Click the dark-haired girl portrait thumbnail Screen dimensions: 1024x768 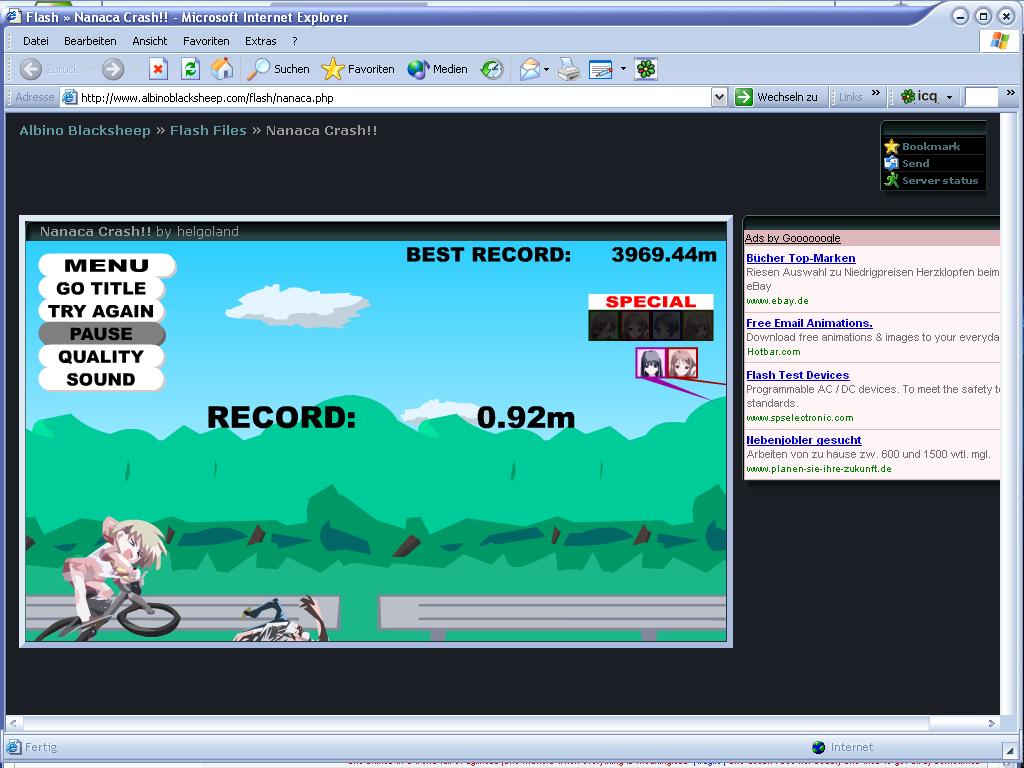click(651, 363)
